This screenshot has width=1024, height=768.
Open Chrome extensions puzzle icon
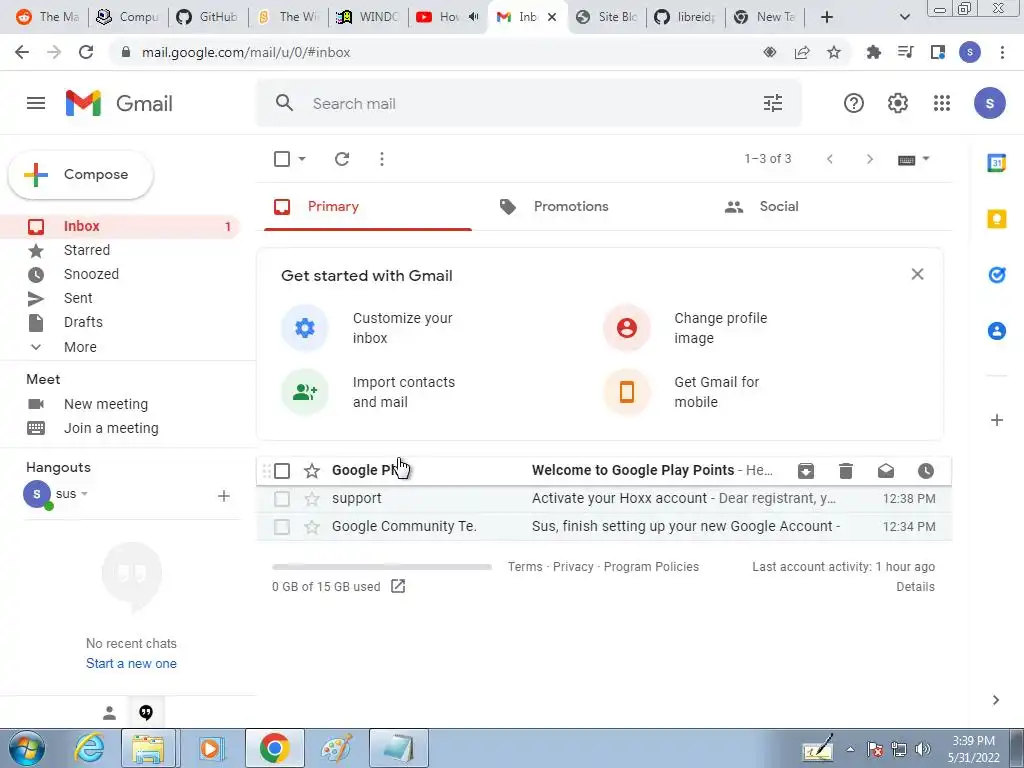tap(873, 52)
